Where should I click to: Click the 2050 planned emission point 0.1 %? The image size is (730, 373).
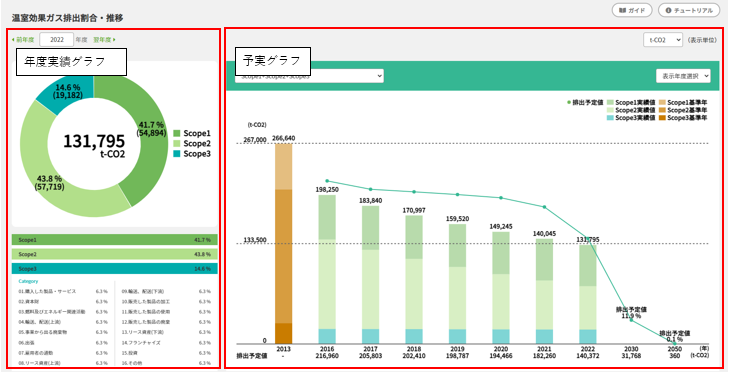pyautogui.click(x=675, y=344)
